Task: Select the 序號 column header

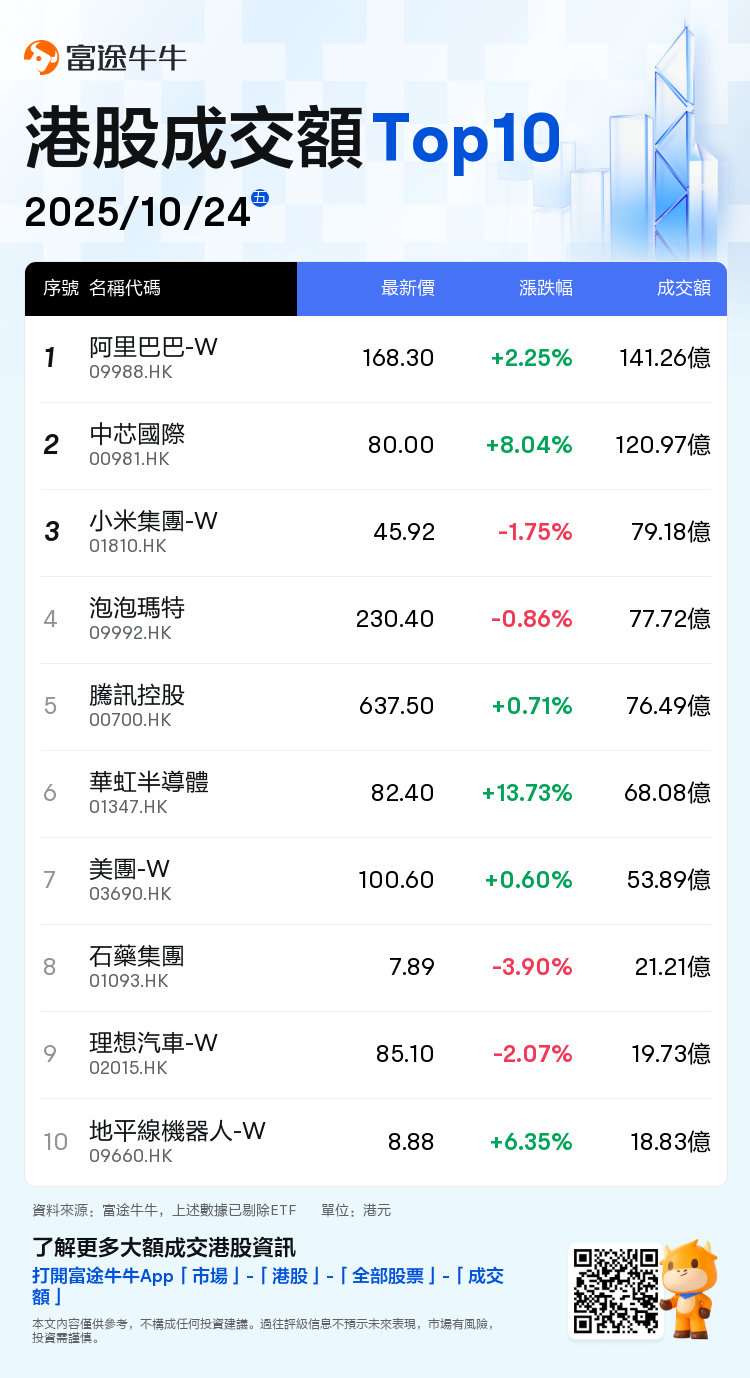Action: (x=60, y=288)
